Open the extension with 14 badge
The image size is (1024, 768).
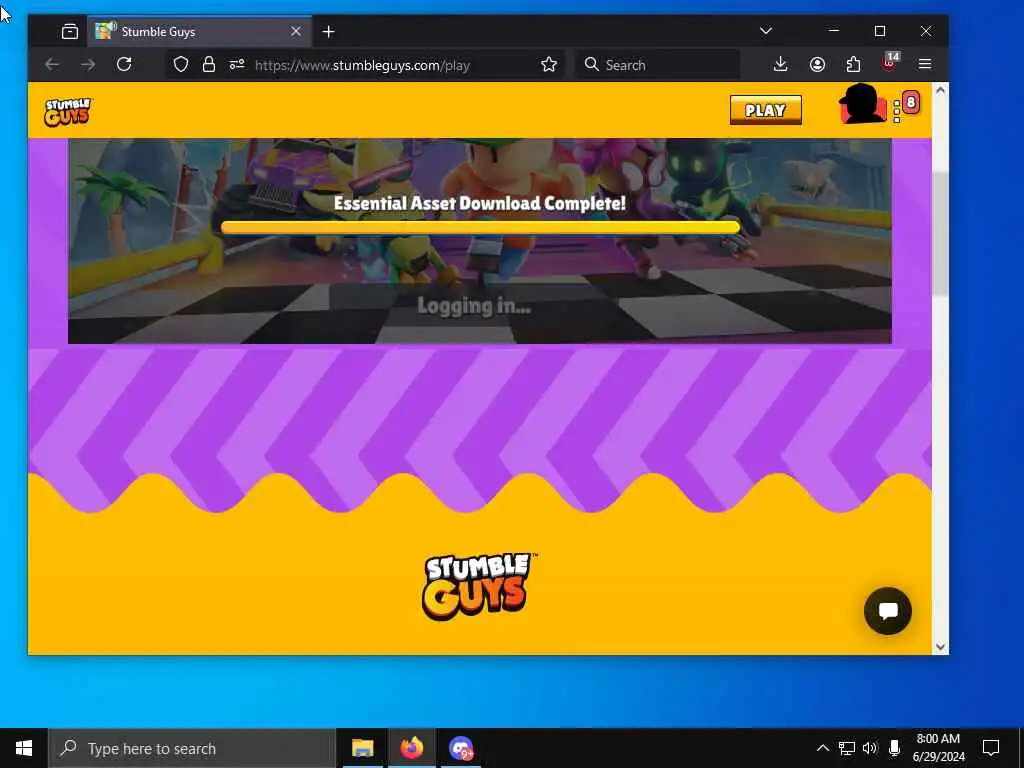click(x=889, y=63)
